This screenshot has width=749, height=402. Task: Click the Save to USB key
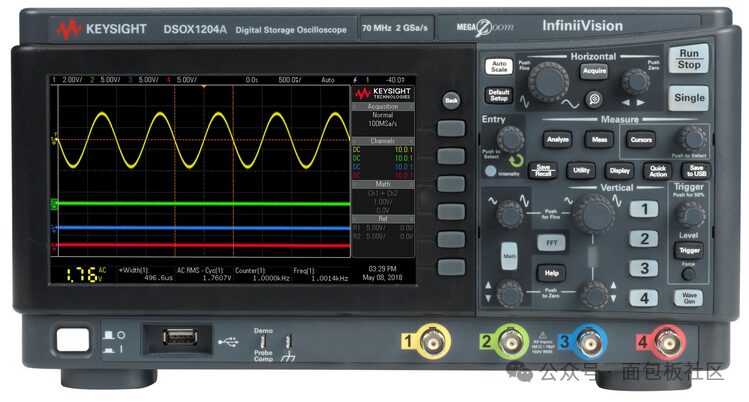(696, 170)
